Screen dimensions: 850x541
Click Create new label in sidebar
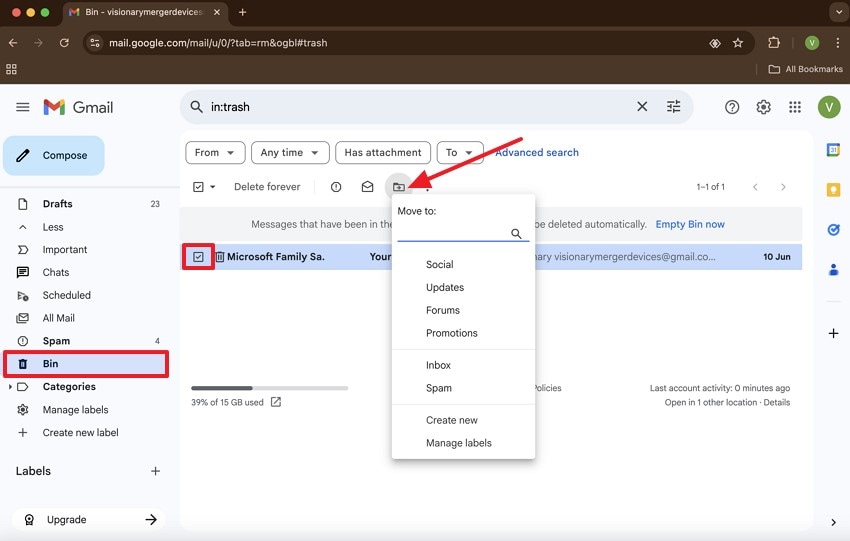click(x=80, y=433)
